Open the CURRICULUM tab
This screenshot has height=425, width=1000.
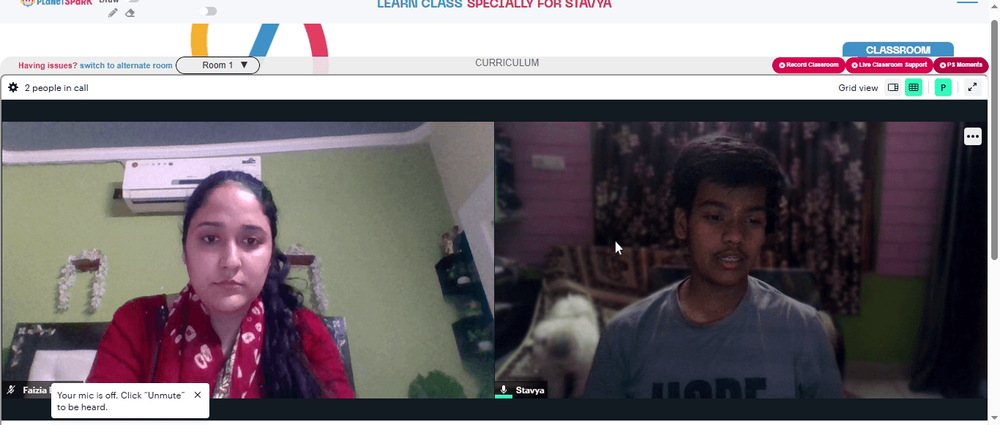506,63
